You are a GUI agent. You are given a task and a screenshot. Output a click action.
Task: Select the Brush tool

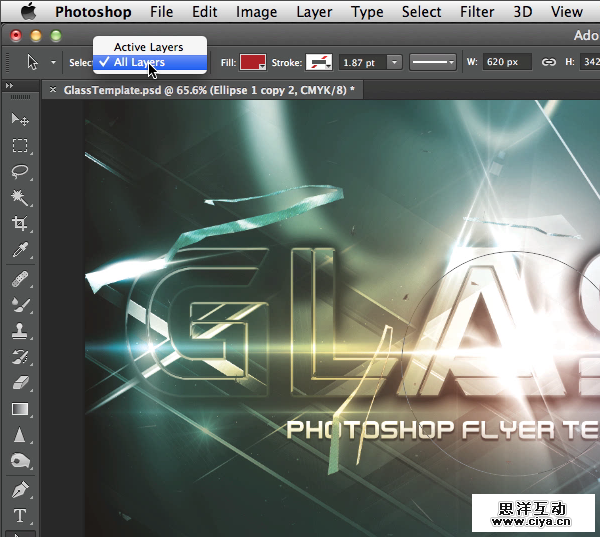[20, 305]
